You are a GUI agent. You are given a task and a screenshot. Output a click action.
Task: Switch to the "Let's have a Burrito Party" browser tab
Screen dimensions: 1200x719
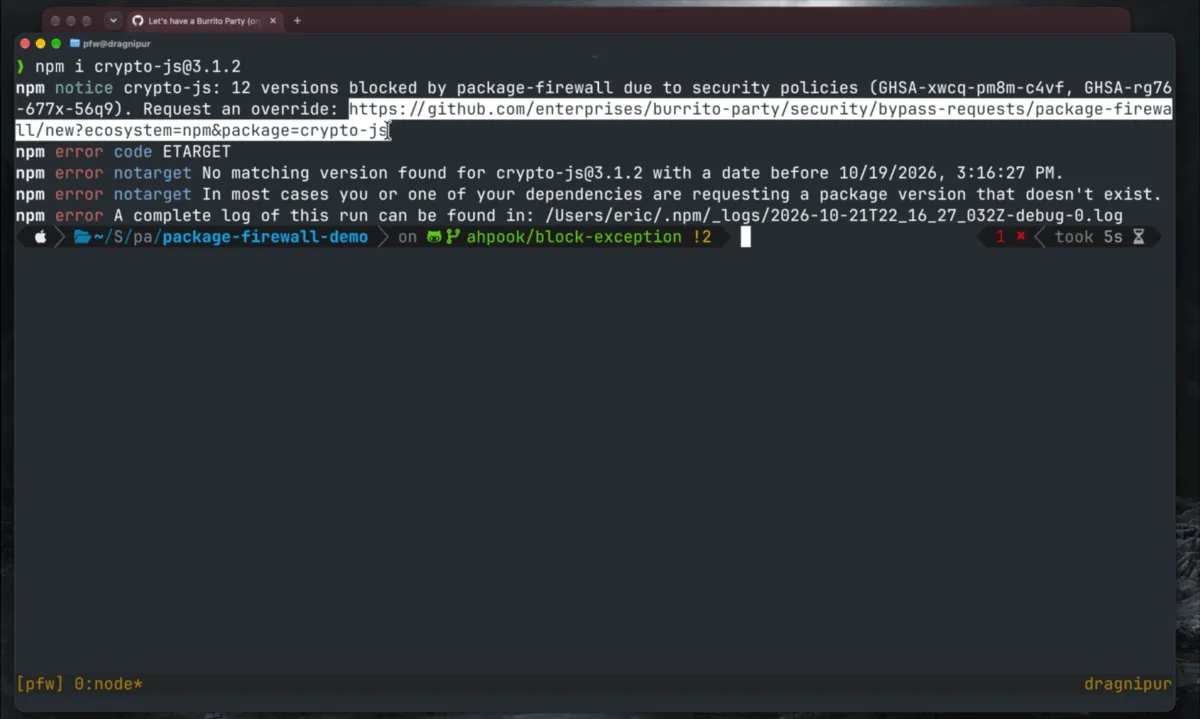[x=204, y=20]
